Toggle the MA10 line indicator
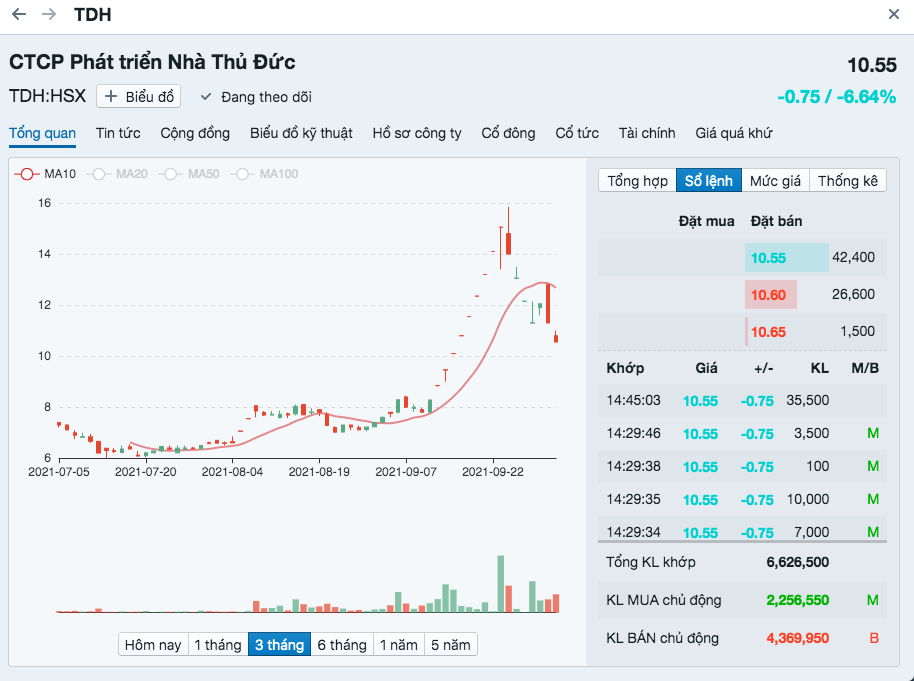 click(x=45, y=174)
